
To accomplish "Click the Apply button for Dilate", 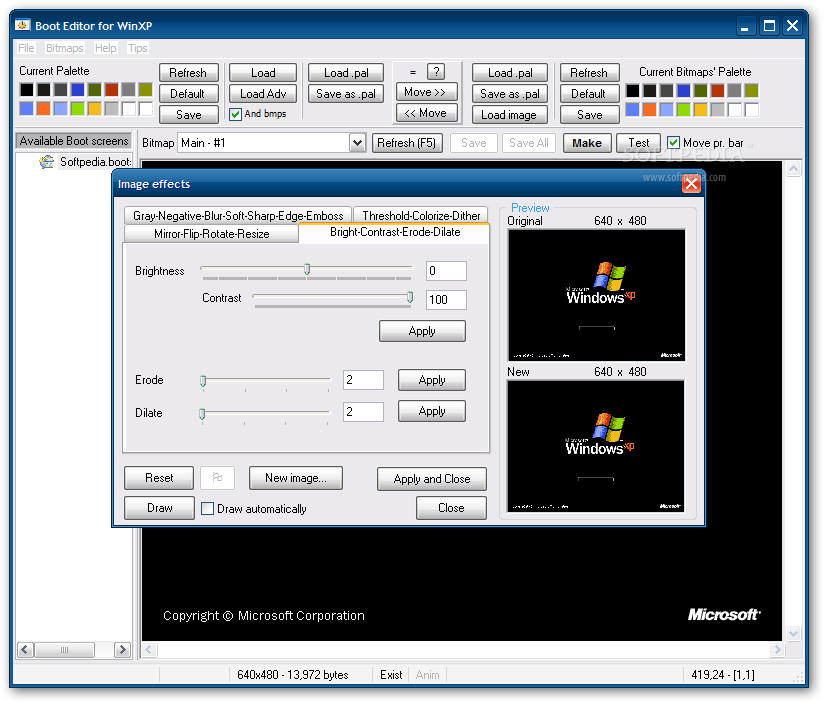I will pyautogui.click(x=431, y=411).
